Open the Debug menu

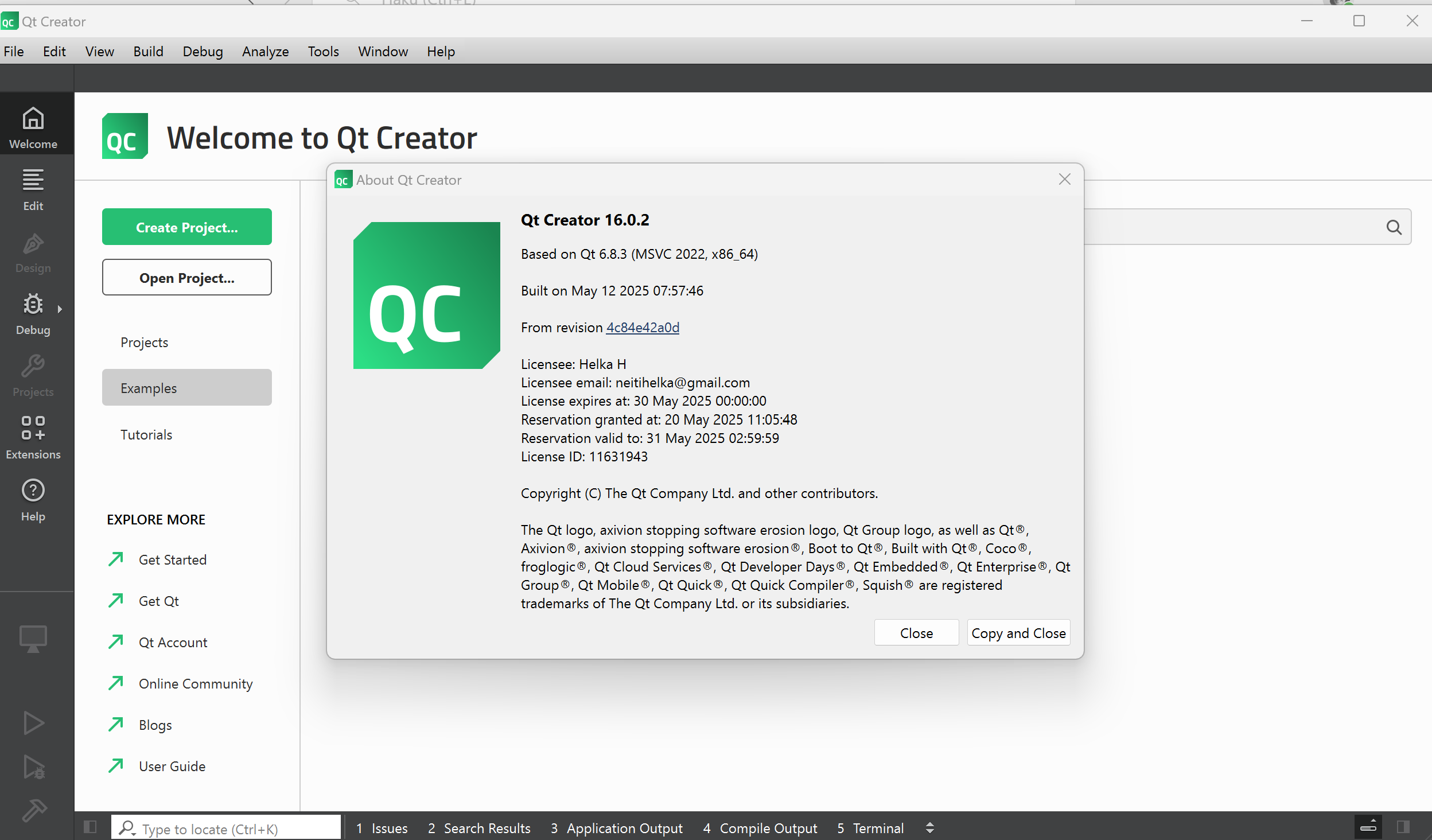(203, 52)
